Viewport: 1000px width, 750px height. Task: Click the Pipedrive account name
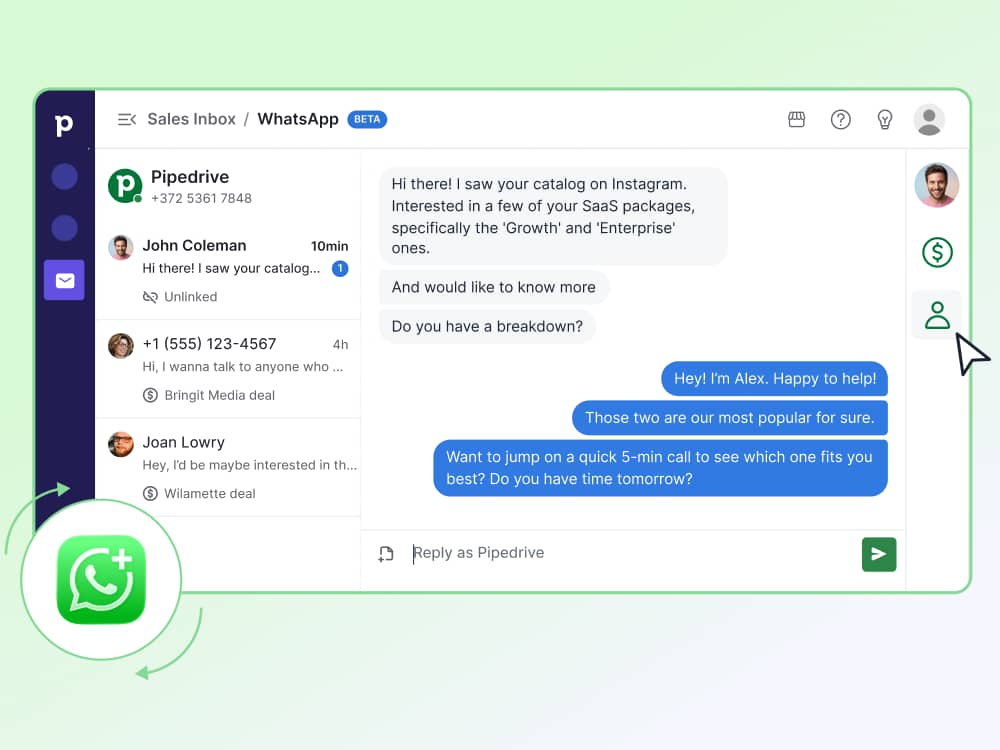(x=189, y=177)
